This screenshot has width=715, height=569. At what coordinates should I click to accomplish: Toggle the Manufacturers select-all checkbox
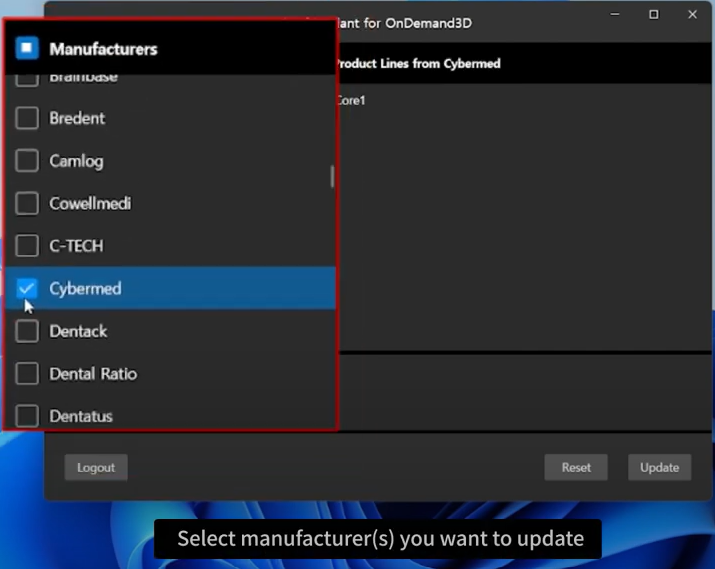(x=27, y=48)
